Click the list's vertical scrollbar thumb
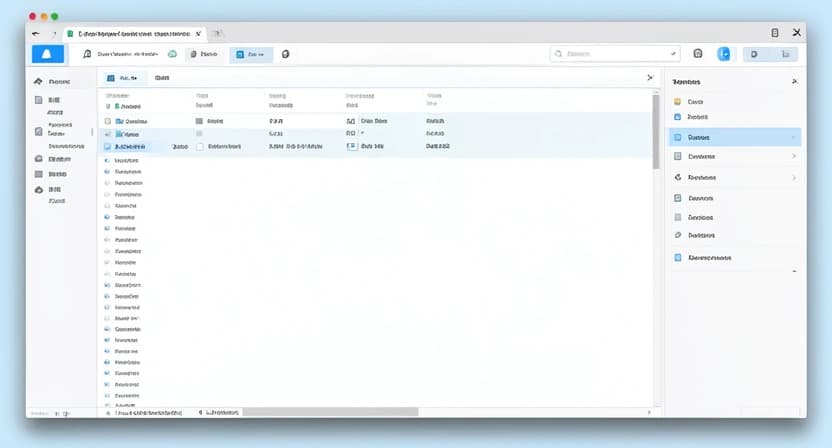The image size is (832, 448). (656, 132)
